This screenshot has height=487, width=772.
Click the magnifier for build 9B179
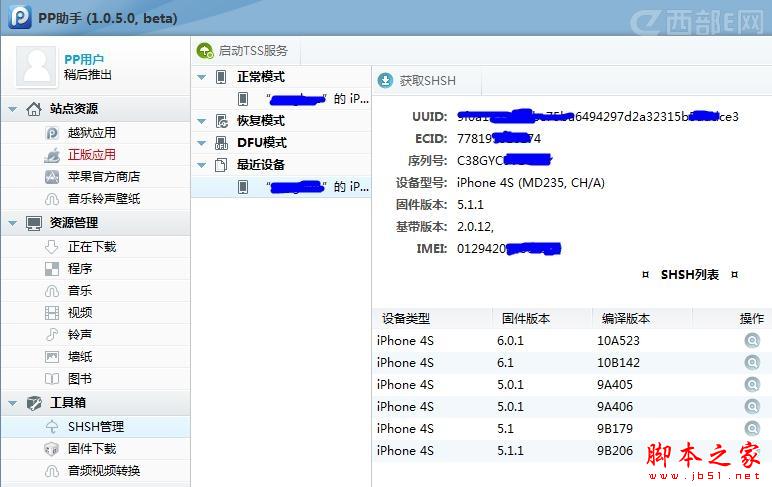[752, 428]
